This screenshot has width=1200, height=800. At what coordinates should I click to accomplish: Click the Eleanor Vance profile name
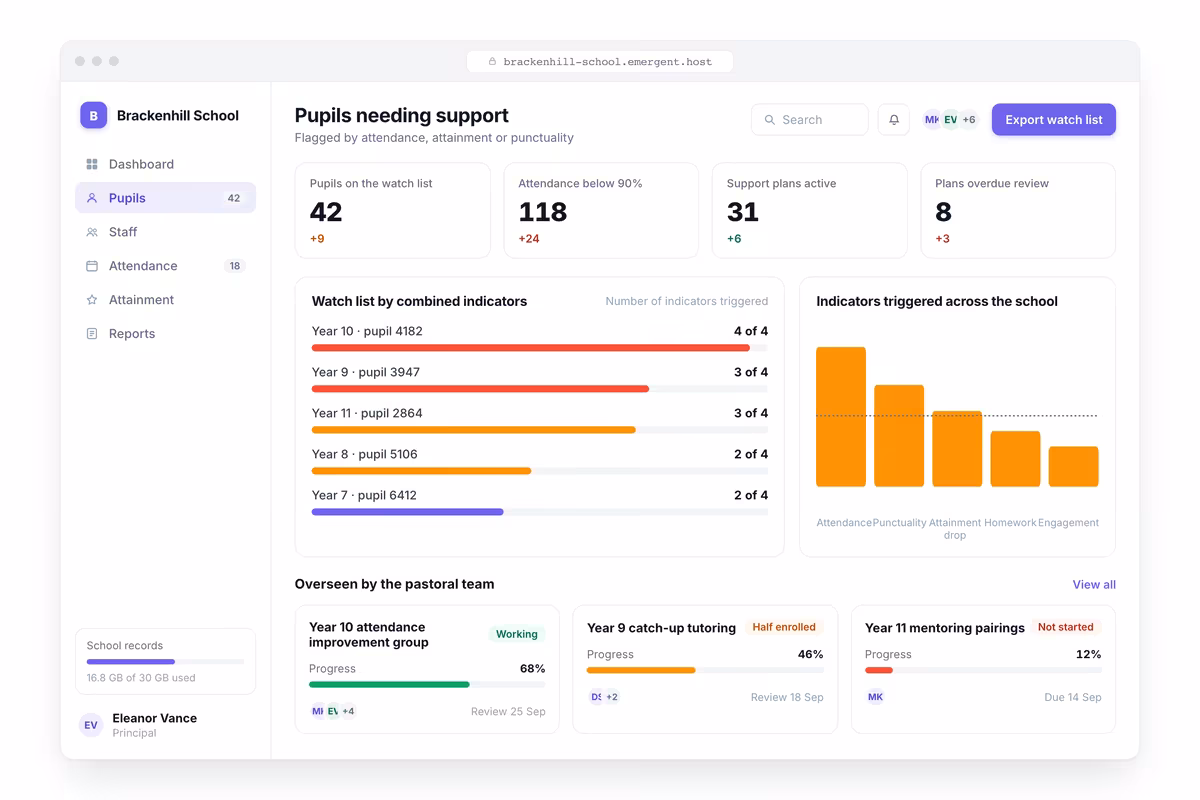click(154, 718)
